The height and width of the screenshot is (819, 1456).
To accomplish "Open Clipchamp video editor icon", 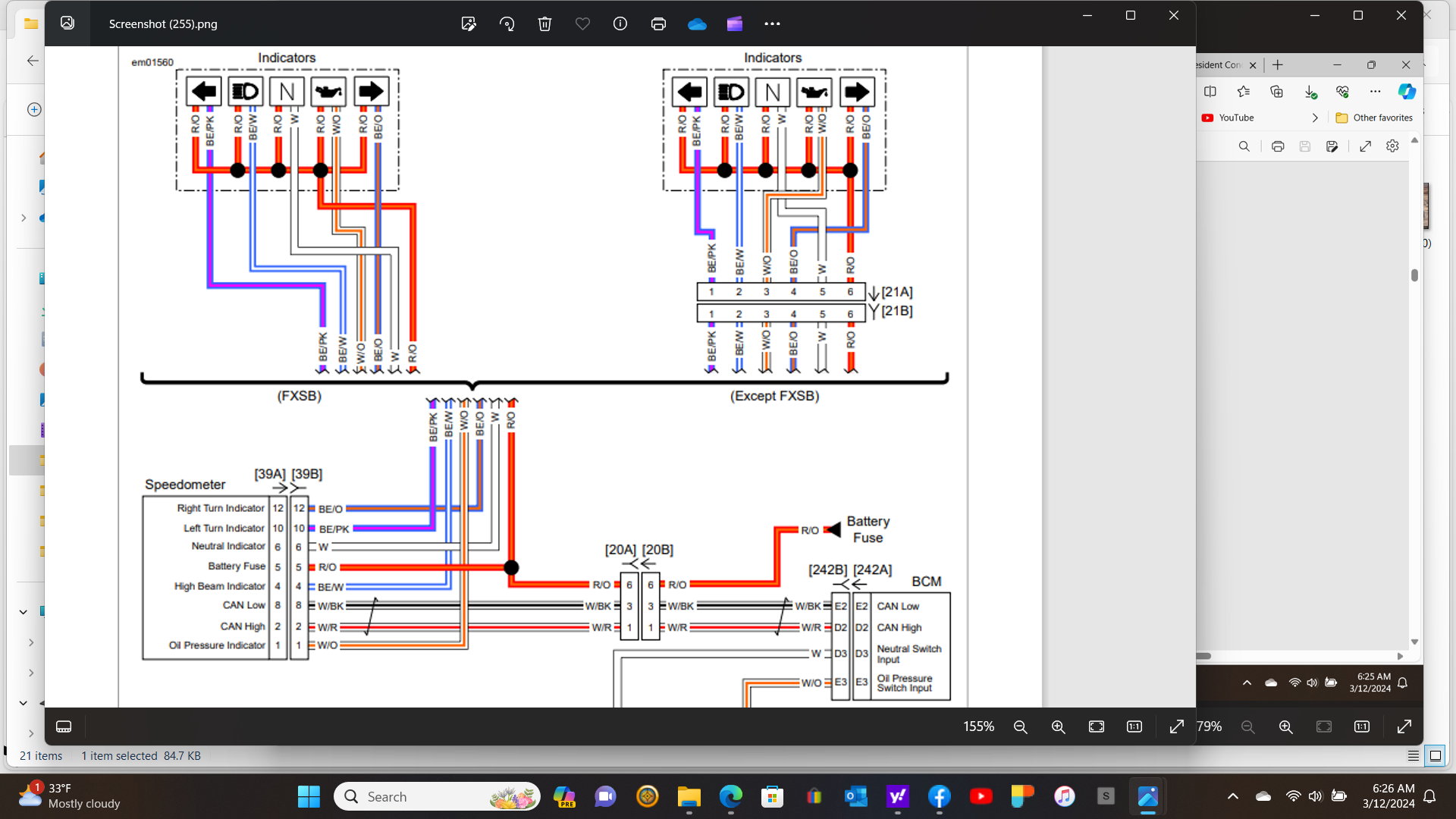I will tap(735, 24).
